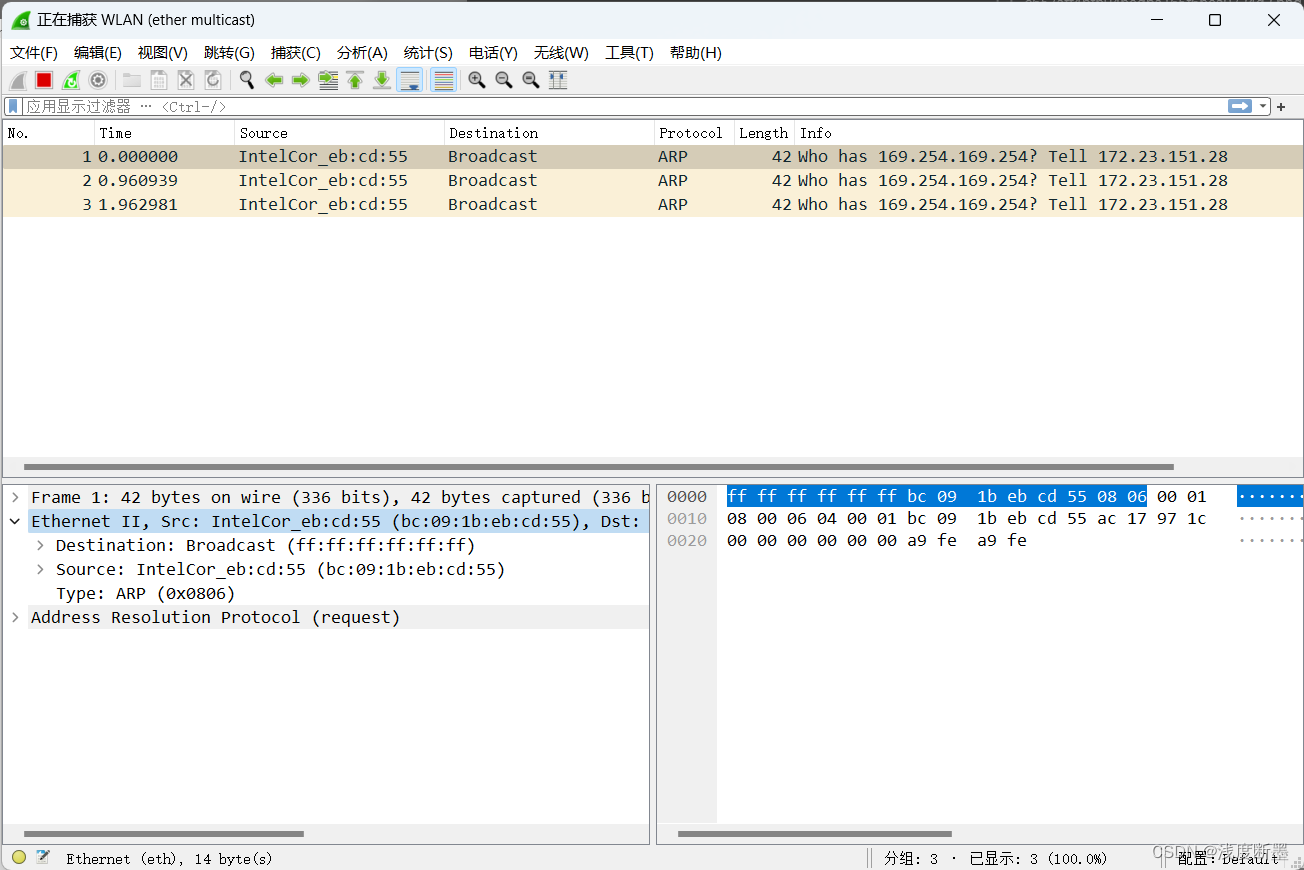
Task: Expand the Source: IntelCor_eb:cd:55 node
Action: click(40, 569)
